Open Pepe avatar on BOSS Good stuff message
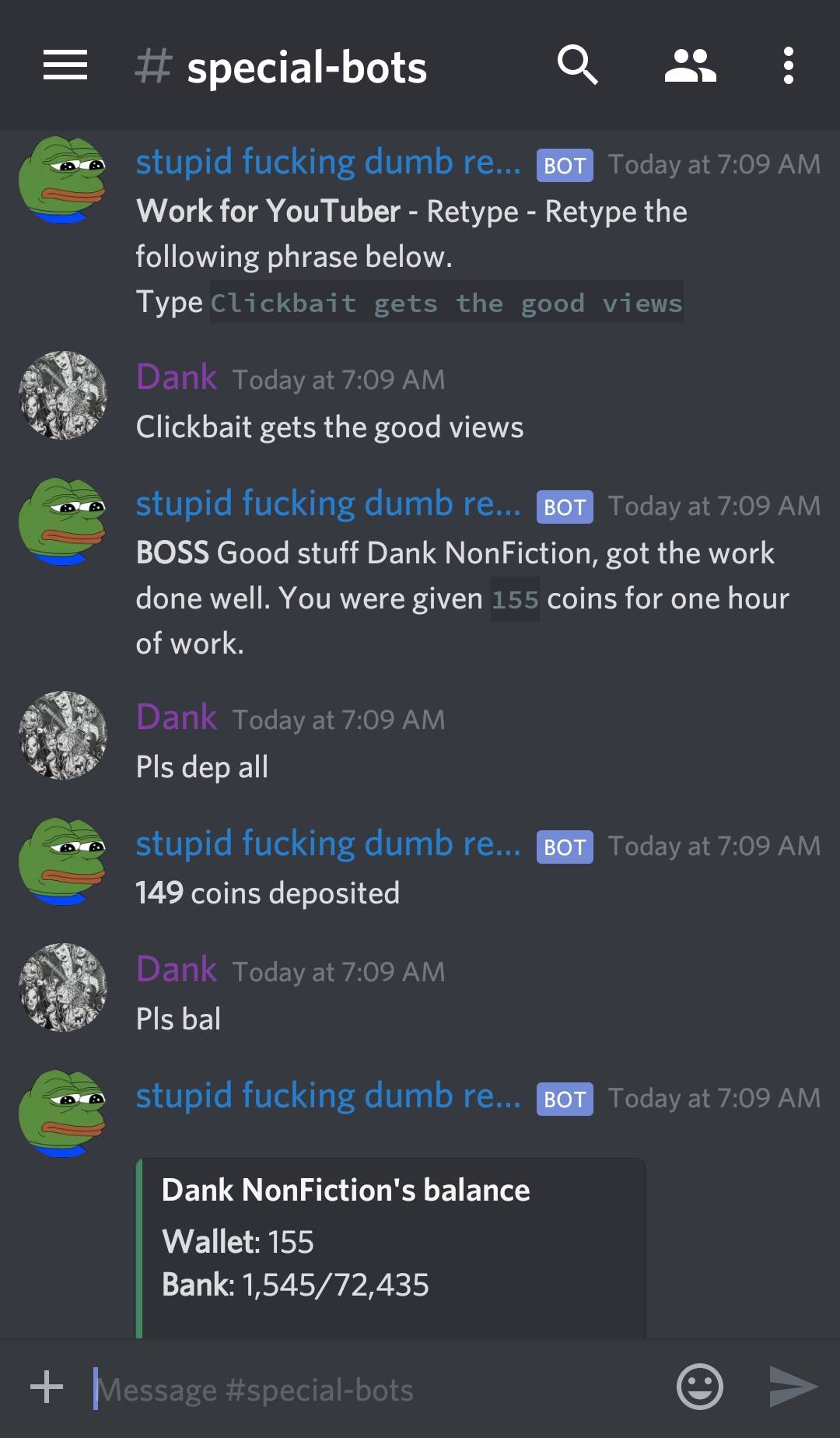Viewport: 840px width, 1438px height. (63, 521)
